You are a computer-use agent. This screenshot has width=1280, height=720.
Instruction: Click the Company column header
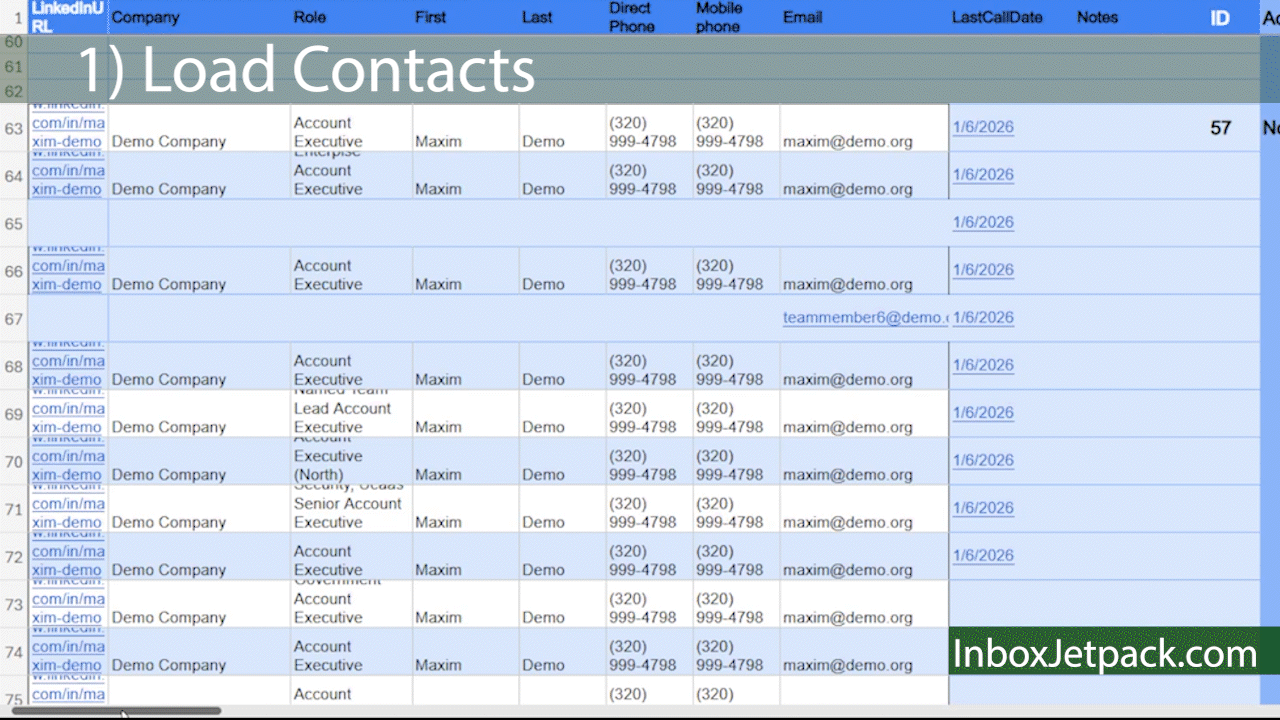coord(146,17)
